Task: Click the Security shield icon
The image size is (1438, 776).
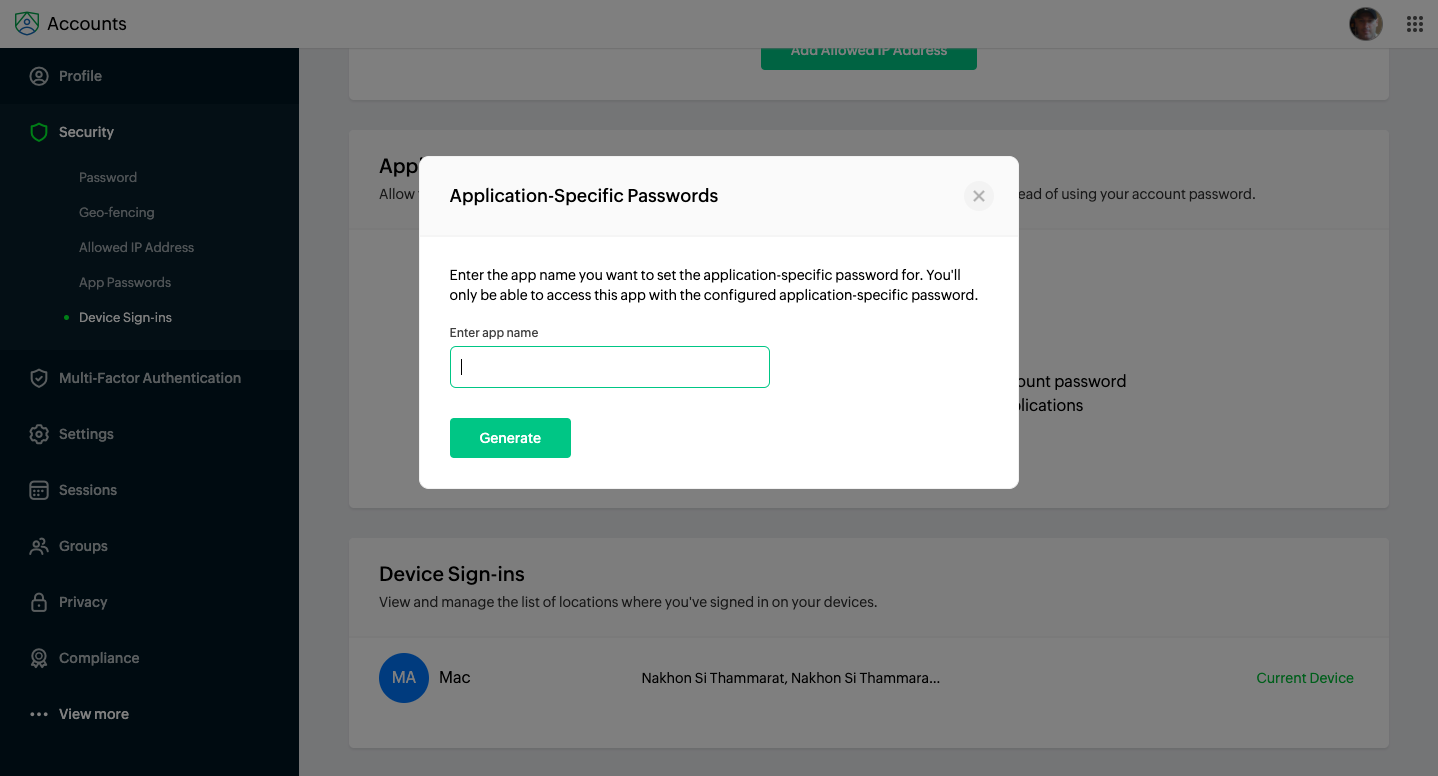Action: click(x=39, y=132)
